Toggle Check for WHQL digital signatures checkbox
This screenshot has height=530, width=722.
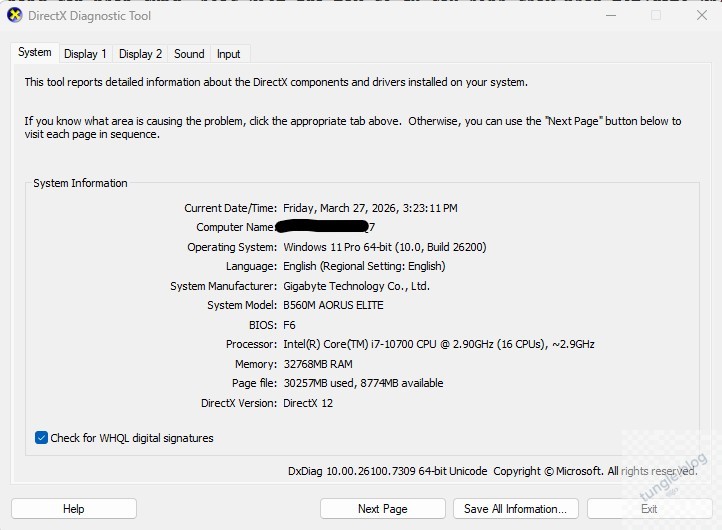coord(41,437)
